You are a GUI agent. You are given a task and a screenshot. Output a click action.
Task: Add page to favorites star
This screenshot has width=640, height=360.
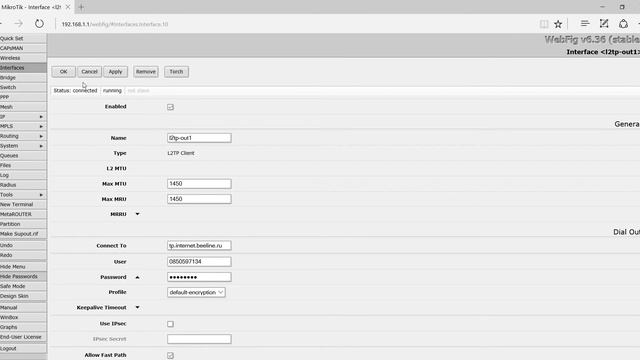[558, 24]
